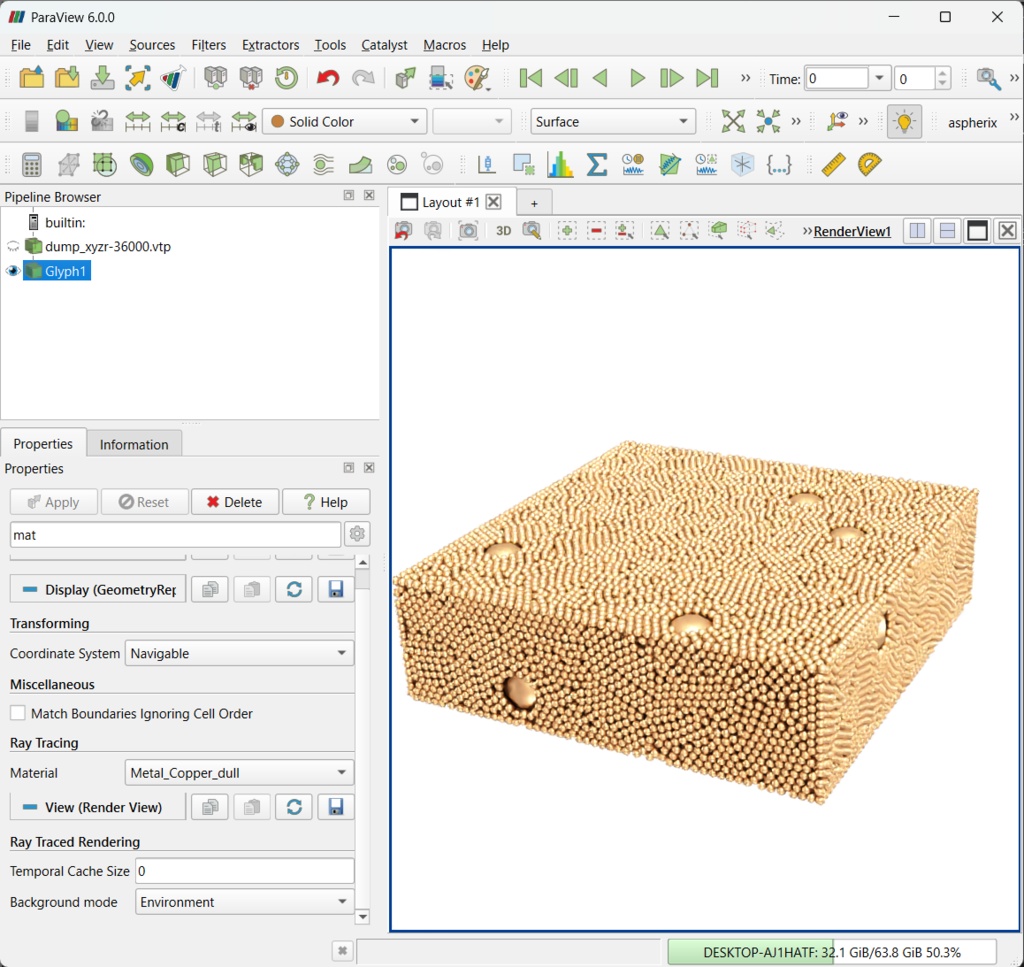
Task: Open the Glyph filter
Action: (287, 164)
